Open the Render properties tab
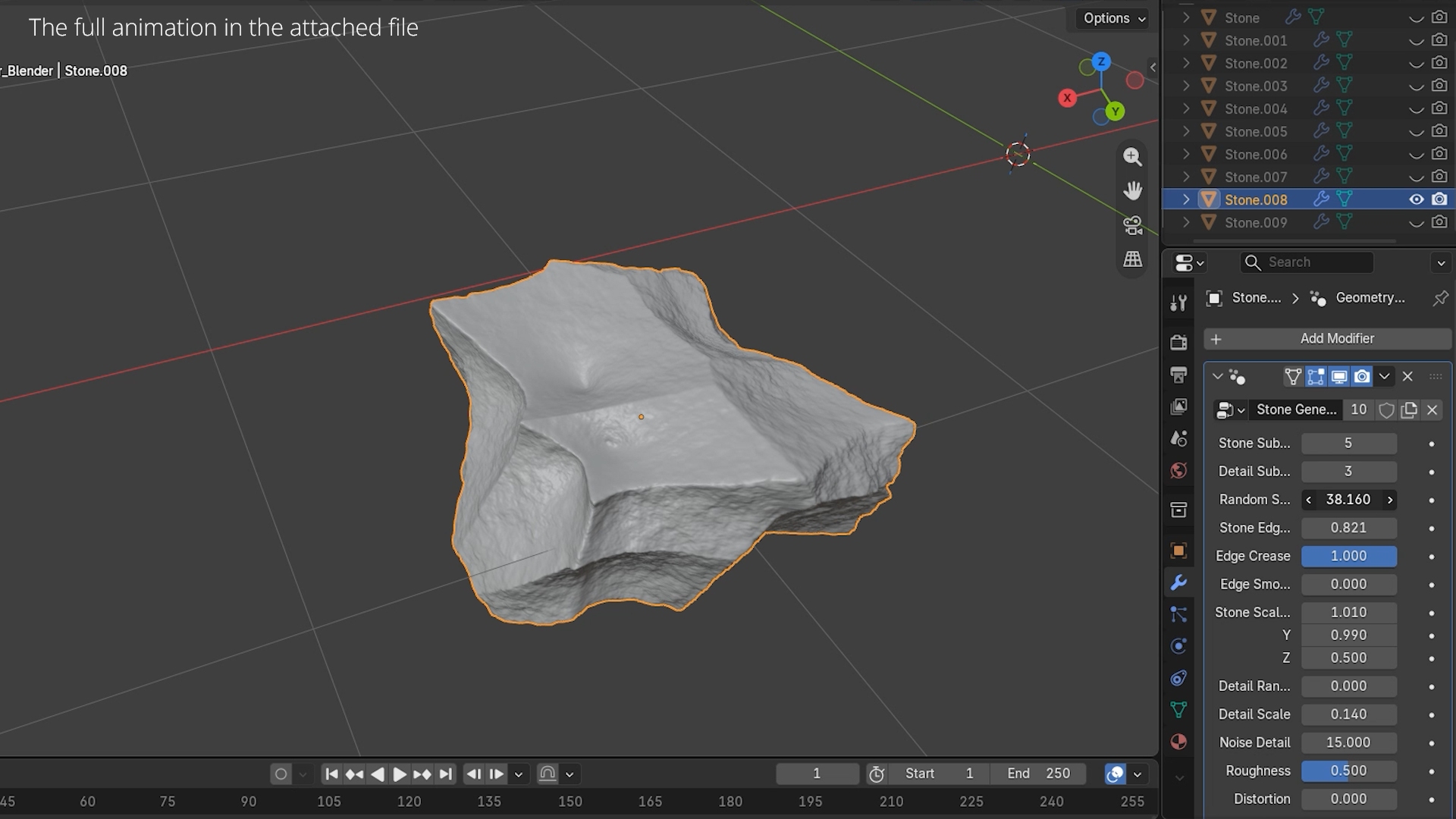The height and width of the screenshot is (819, 1456). pos(1178,343)
